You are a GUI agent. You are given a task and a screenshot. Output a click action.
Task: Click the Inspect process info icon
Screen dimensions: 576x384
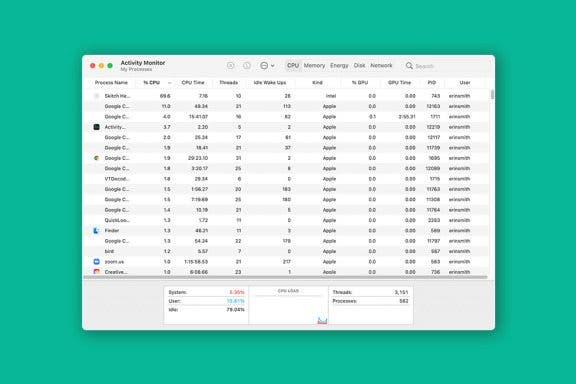tap(246, 65)
